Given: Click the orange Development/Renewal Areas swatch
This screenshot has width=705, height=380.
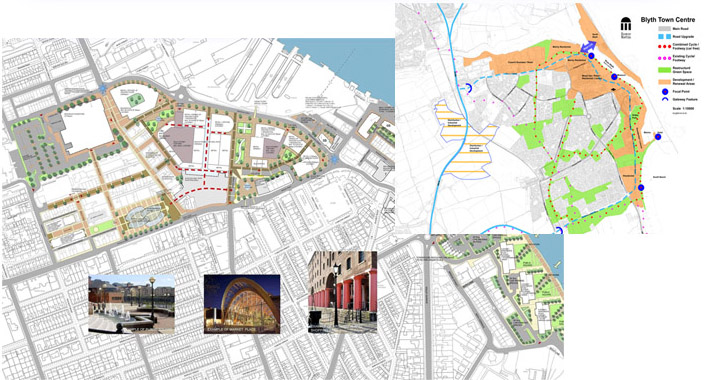Looking at the screenshot, I should 665,81.
